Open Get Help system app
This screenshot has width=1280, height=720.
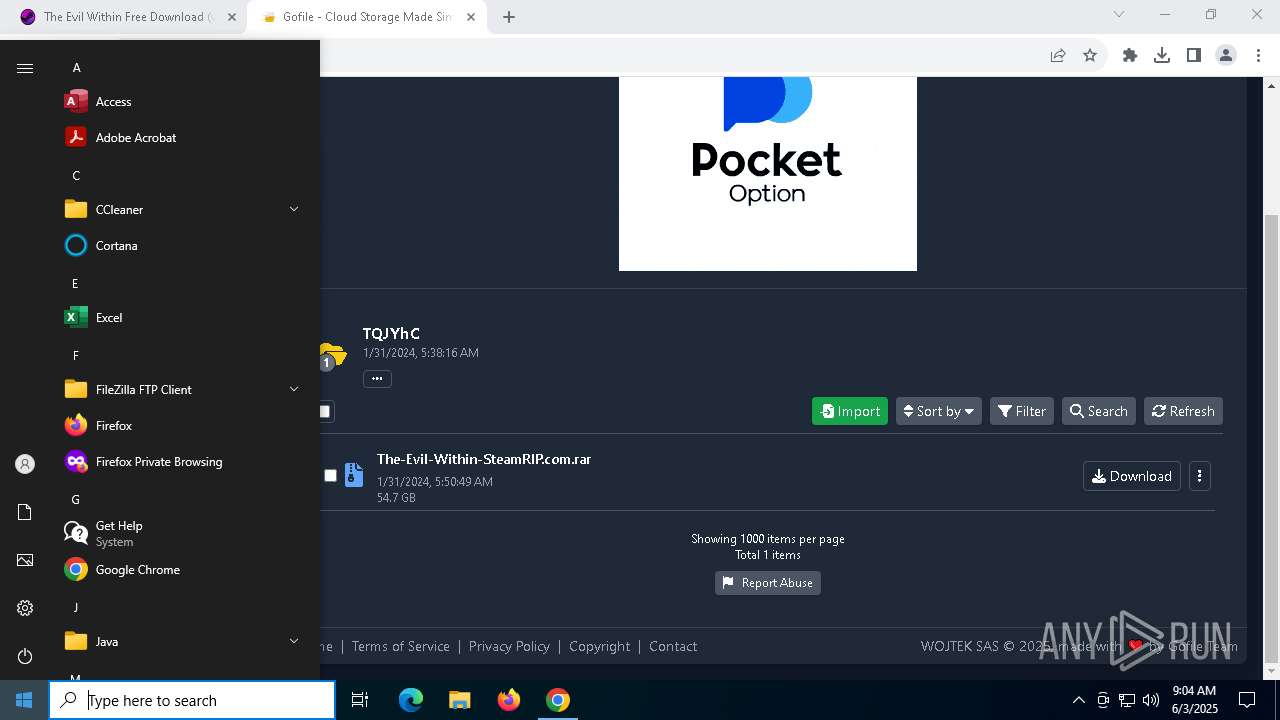click(x=180, y=534)
